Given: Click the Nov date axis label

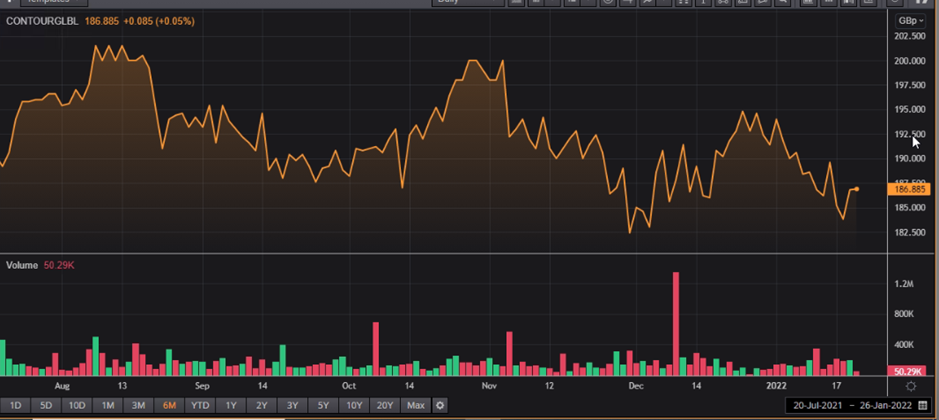Looking at the screenshot, I should point(489,386).
